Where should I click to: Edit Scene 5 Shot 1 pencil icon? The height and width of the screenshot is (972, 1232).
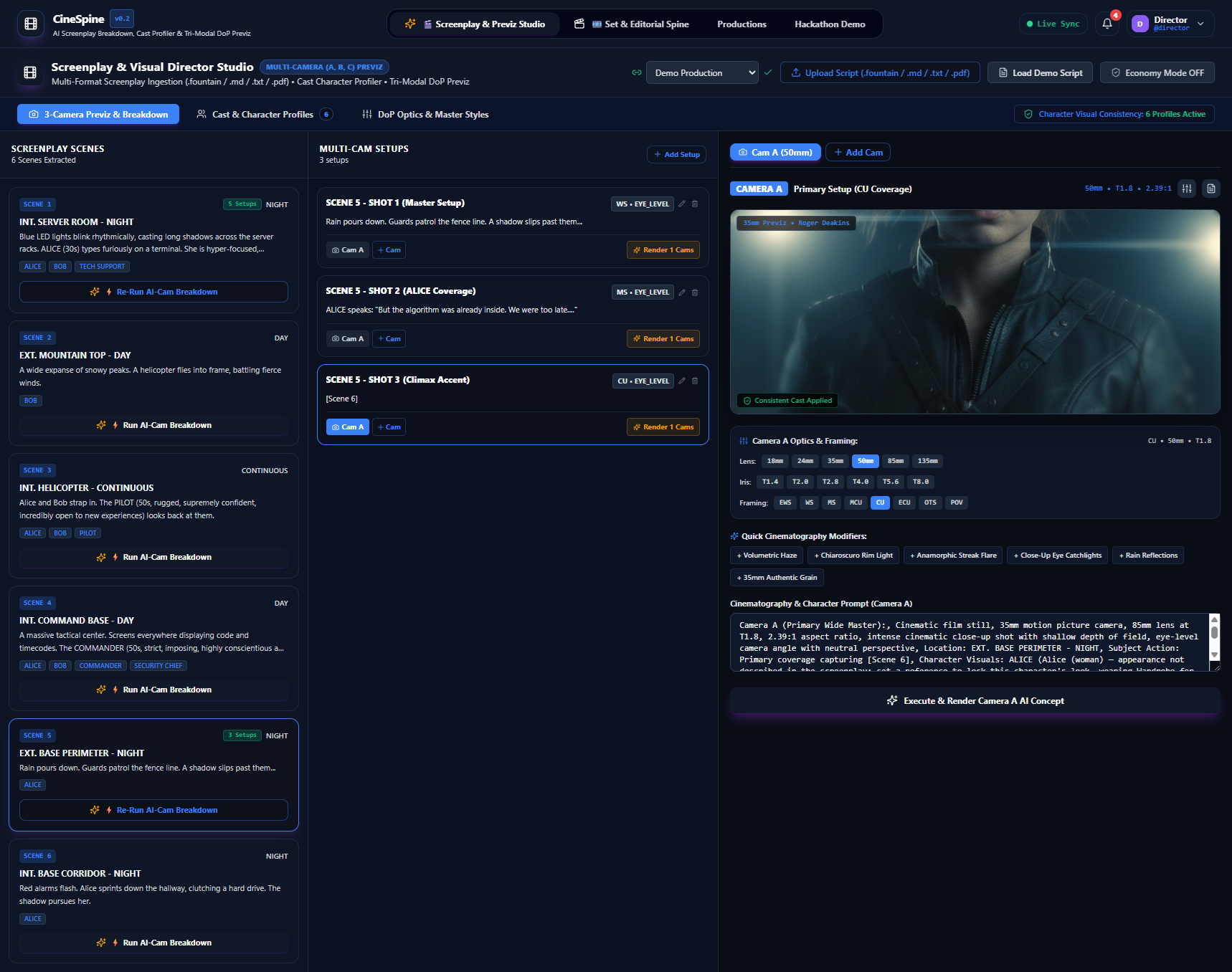(x=682, y=204)
